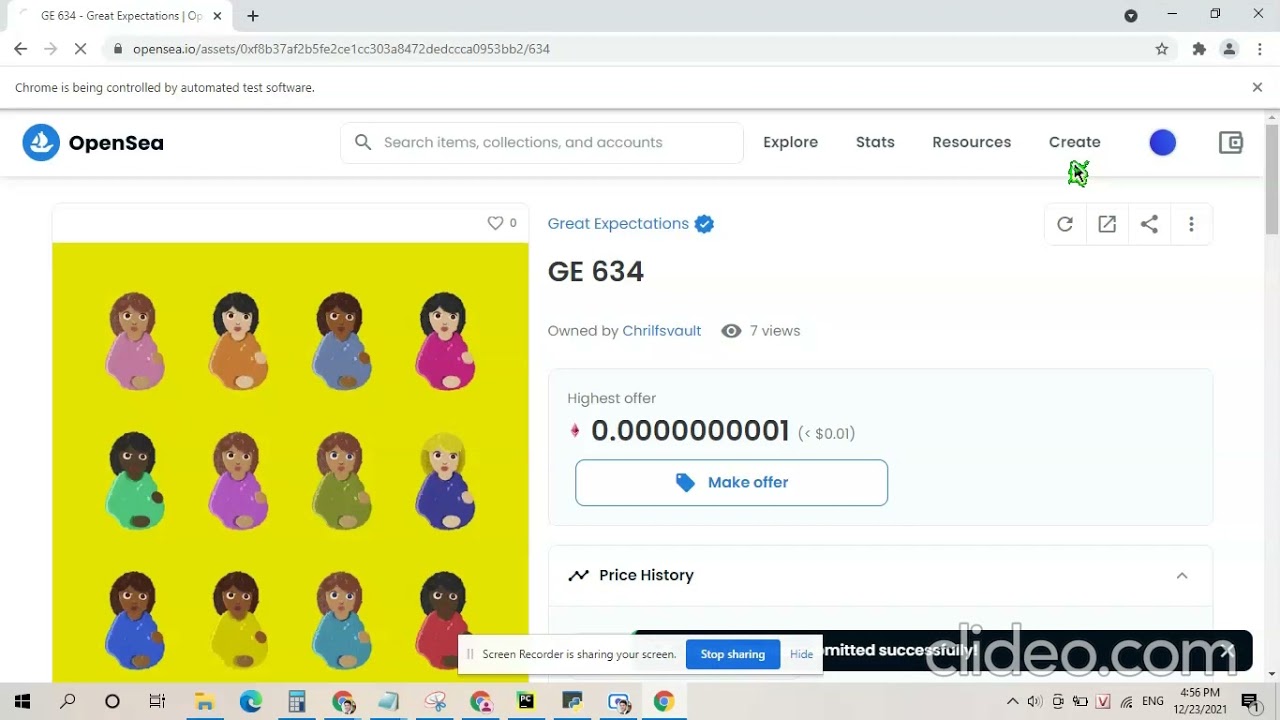Open the Windows notification center
The height and width of the screenshot is (720, 1280).
pyautogui.click(x=1249, y=701)
